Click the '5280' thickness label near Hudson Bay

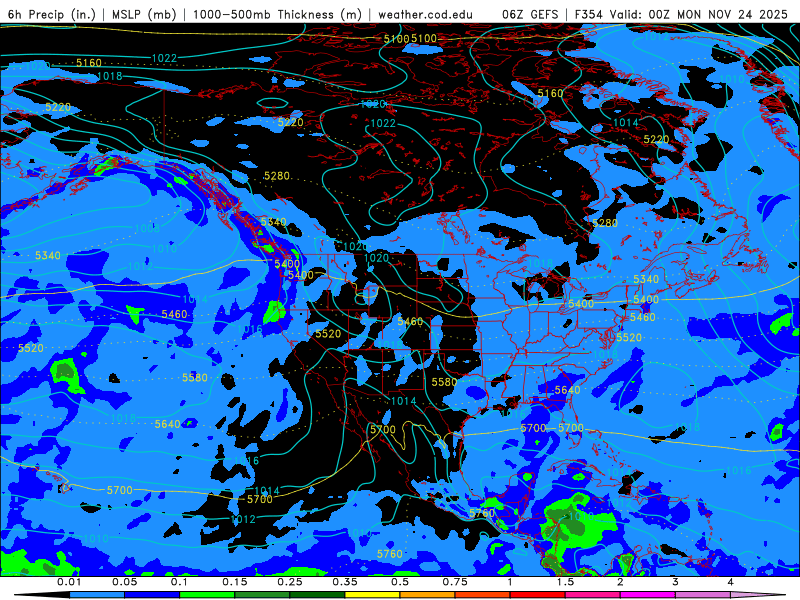(605, 223)
